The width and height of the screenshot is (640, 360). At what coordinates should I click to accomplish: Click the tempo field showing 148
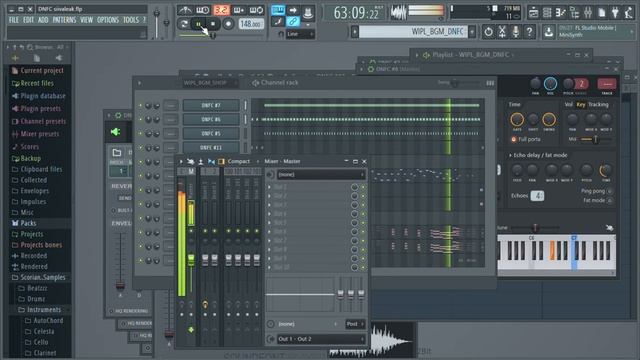point(251,24)
